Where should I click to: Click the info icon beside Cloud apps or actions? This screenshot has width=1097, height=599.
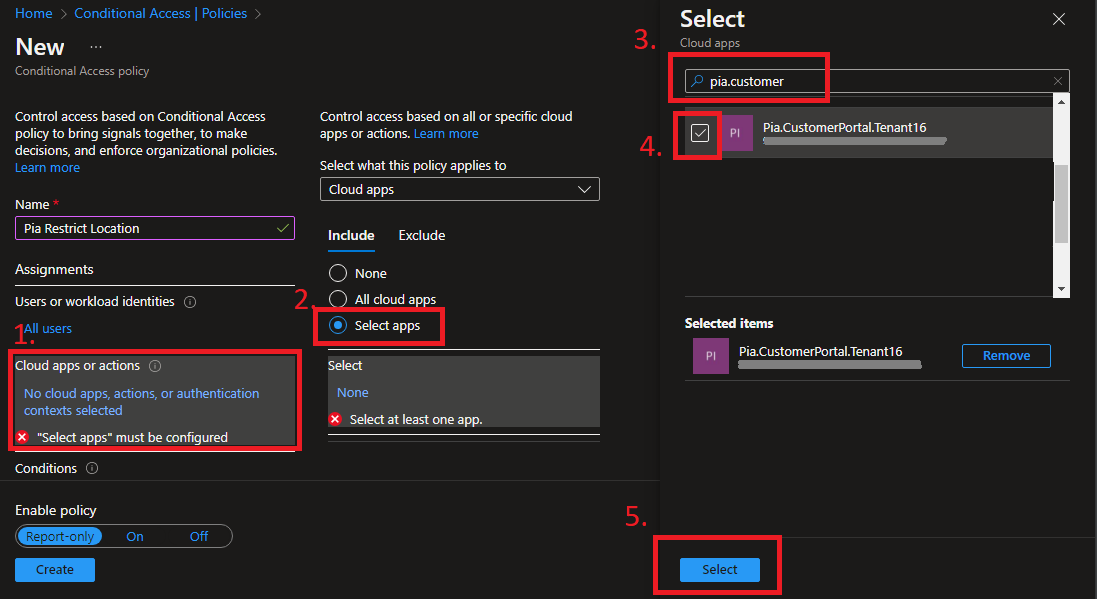coord(155,366)
